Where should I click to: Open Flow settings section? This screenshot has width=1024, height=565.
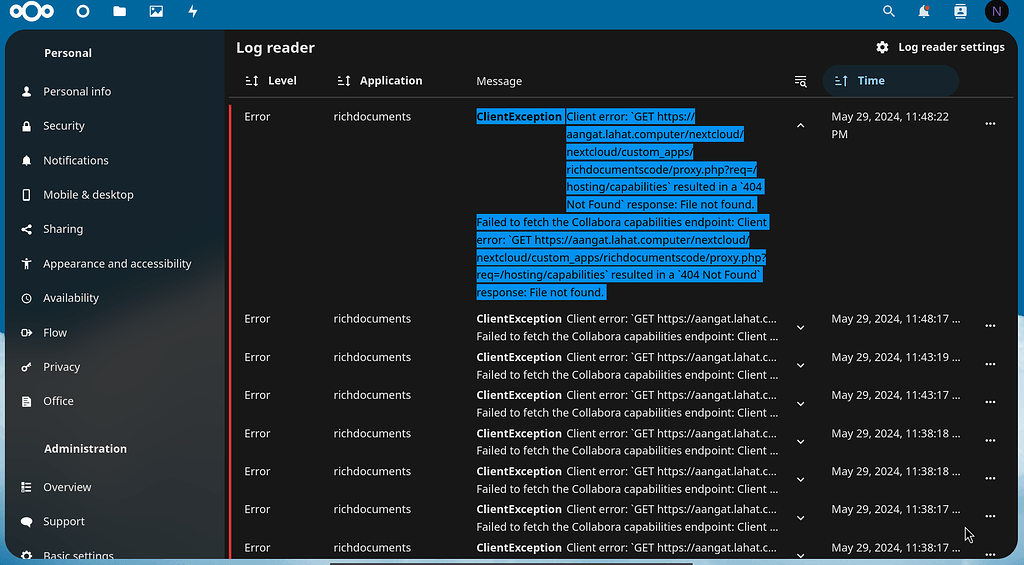[55, 332]
